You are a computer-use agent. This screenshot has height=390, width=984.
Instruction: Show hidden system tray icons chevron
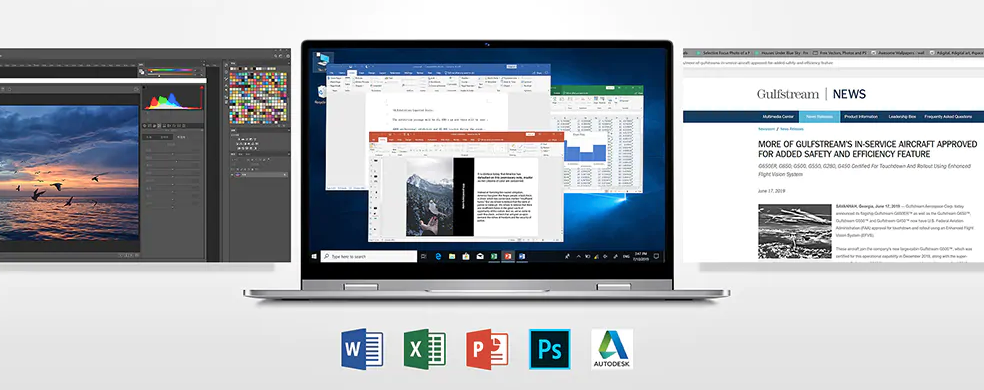click(579, 256)
